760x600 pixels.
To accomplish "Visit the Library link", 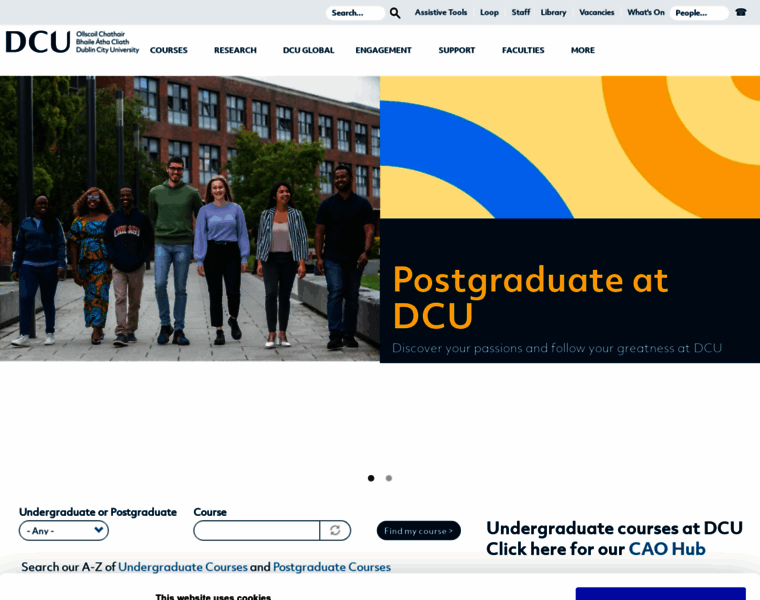I will (553, 13).
